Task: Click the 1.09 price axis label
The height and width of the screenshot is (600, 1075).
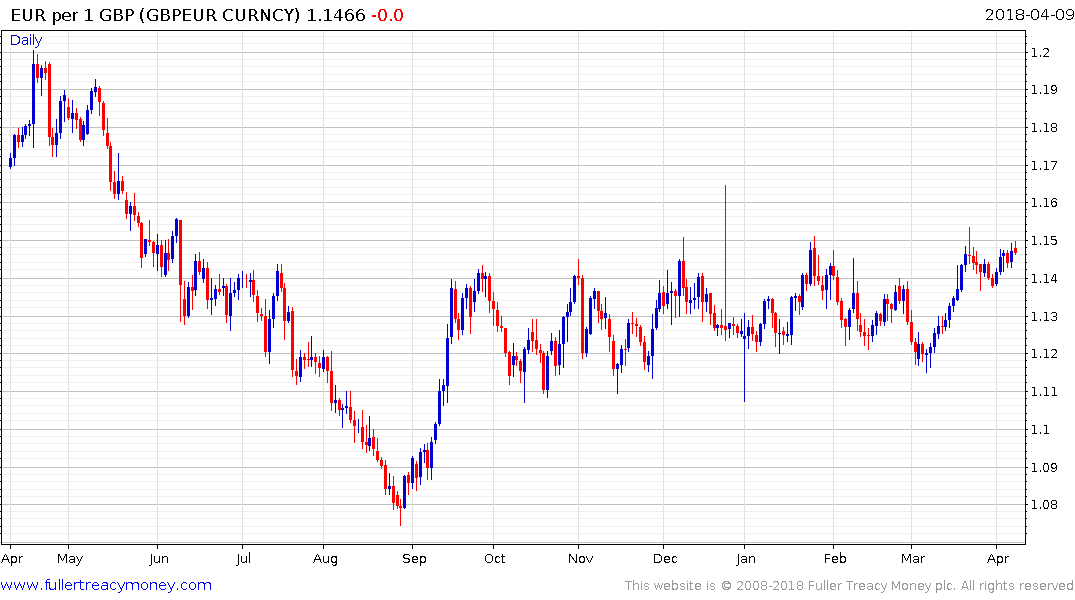Action: coord(1044,468)
